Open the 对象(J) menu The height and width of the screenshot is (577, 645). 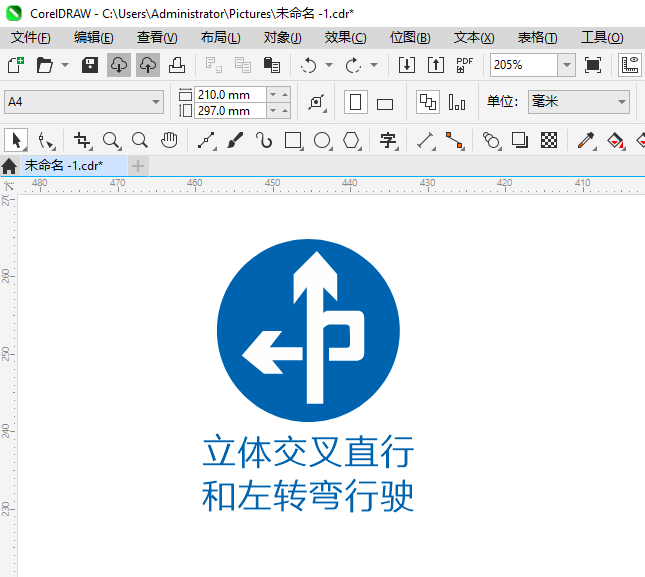(x=282, y=38)
